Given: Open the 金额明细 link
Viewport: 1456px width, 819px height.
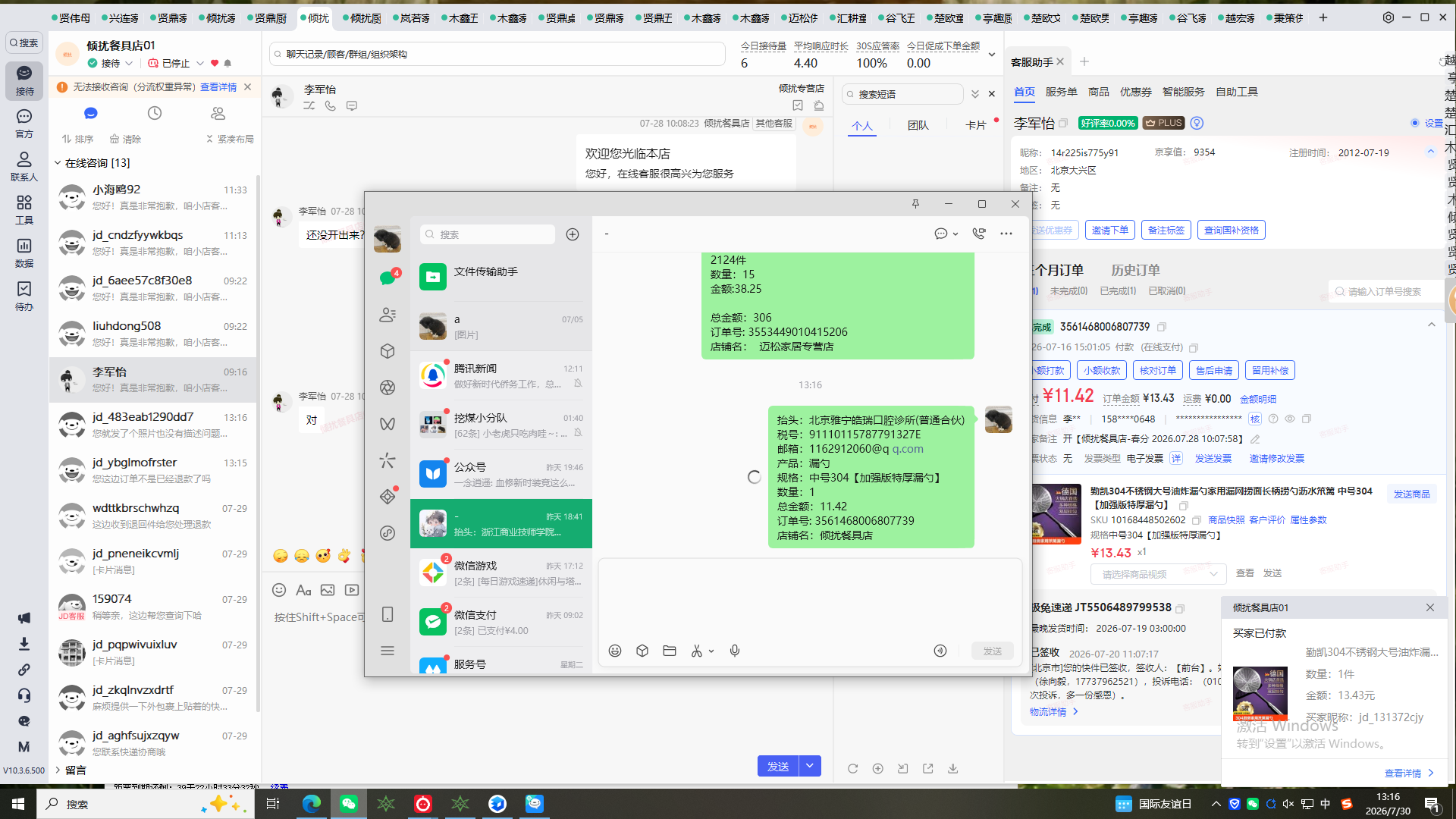Looking at the screenshot, I should (1258, 399).
